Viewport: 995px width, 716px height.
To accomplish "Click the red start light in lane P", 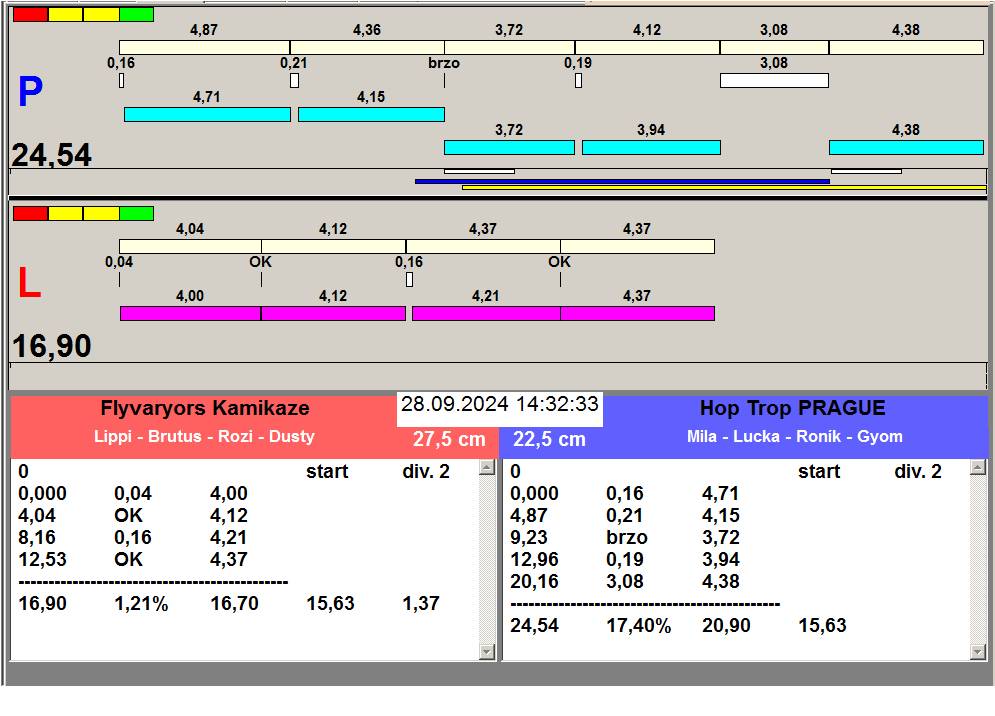I will (30, 15).
